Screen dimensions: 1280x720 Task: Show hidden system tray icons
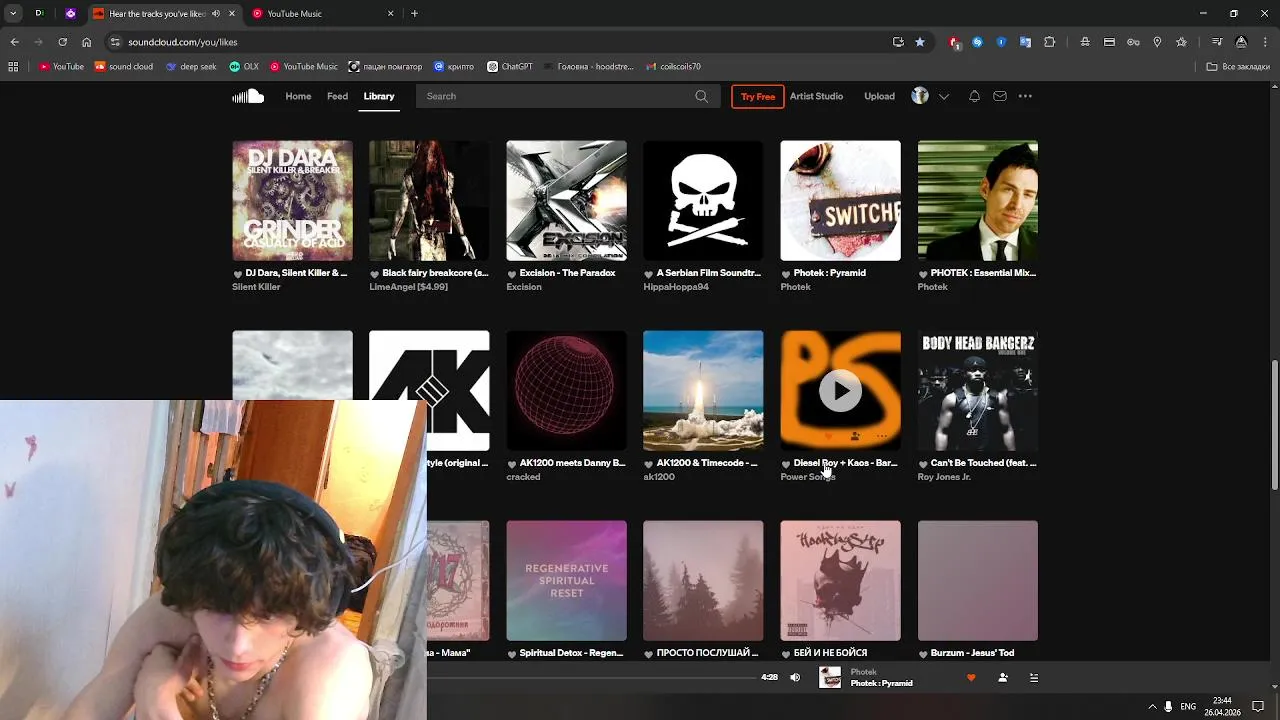coord(1152,706)
